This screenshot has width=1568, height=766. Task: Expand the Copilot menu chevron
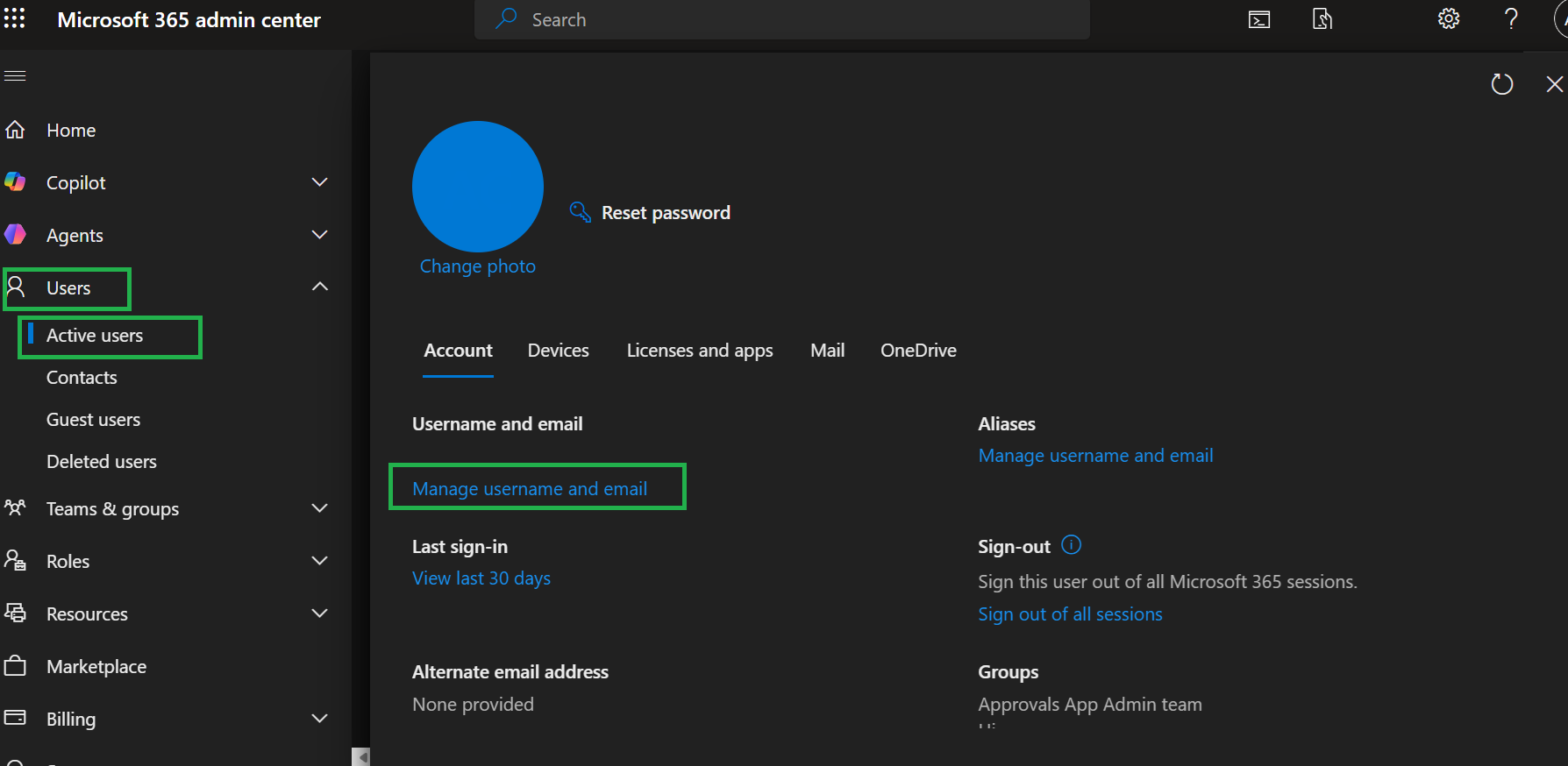(x=320, y=182)
